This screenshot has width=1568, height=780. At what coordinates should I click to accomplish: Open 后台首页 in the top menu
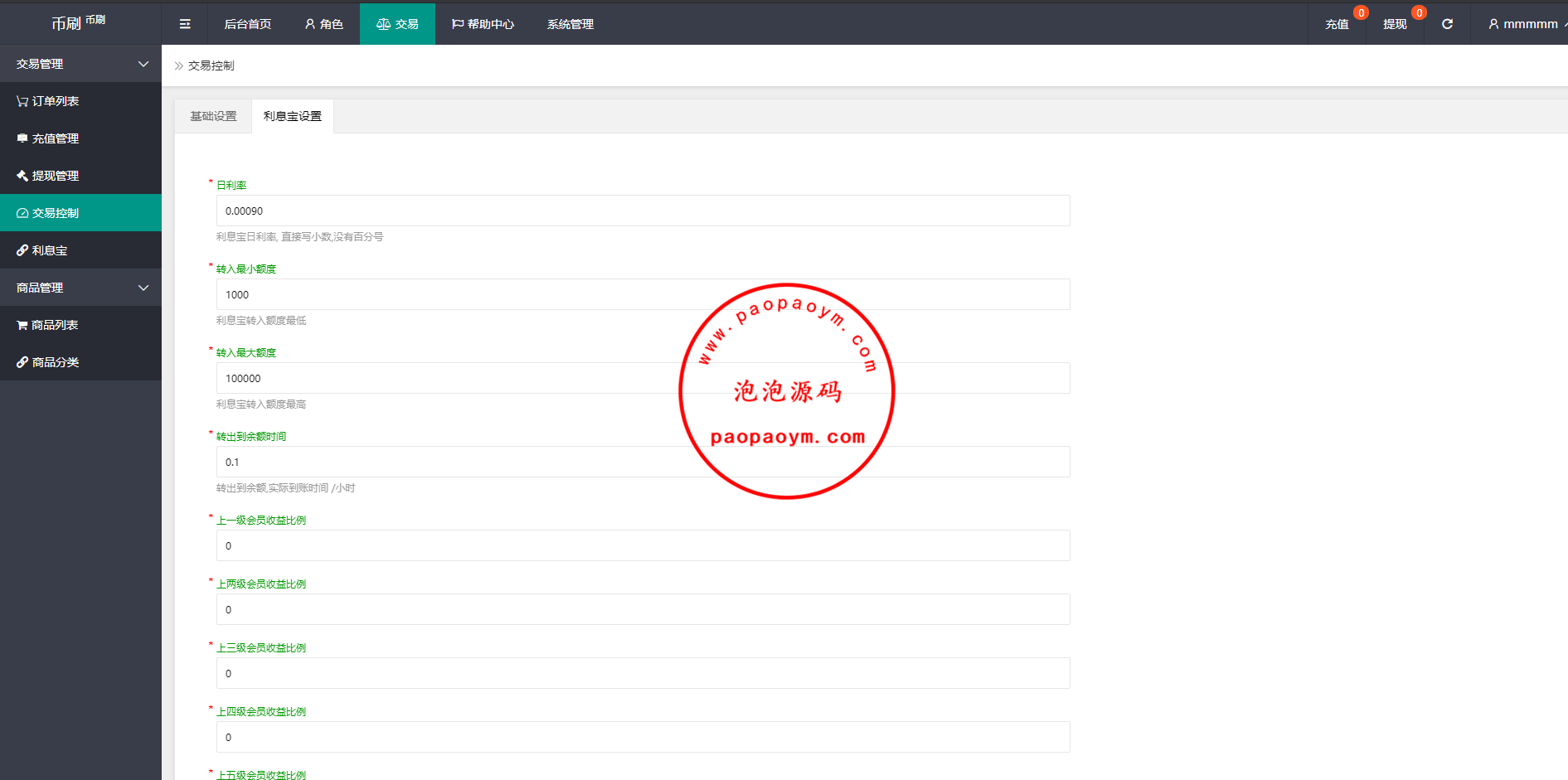[x=248, y=24]
